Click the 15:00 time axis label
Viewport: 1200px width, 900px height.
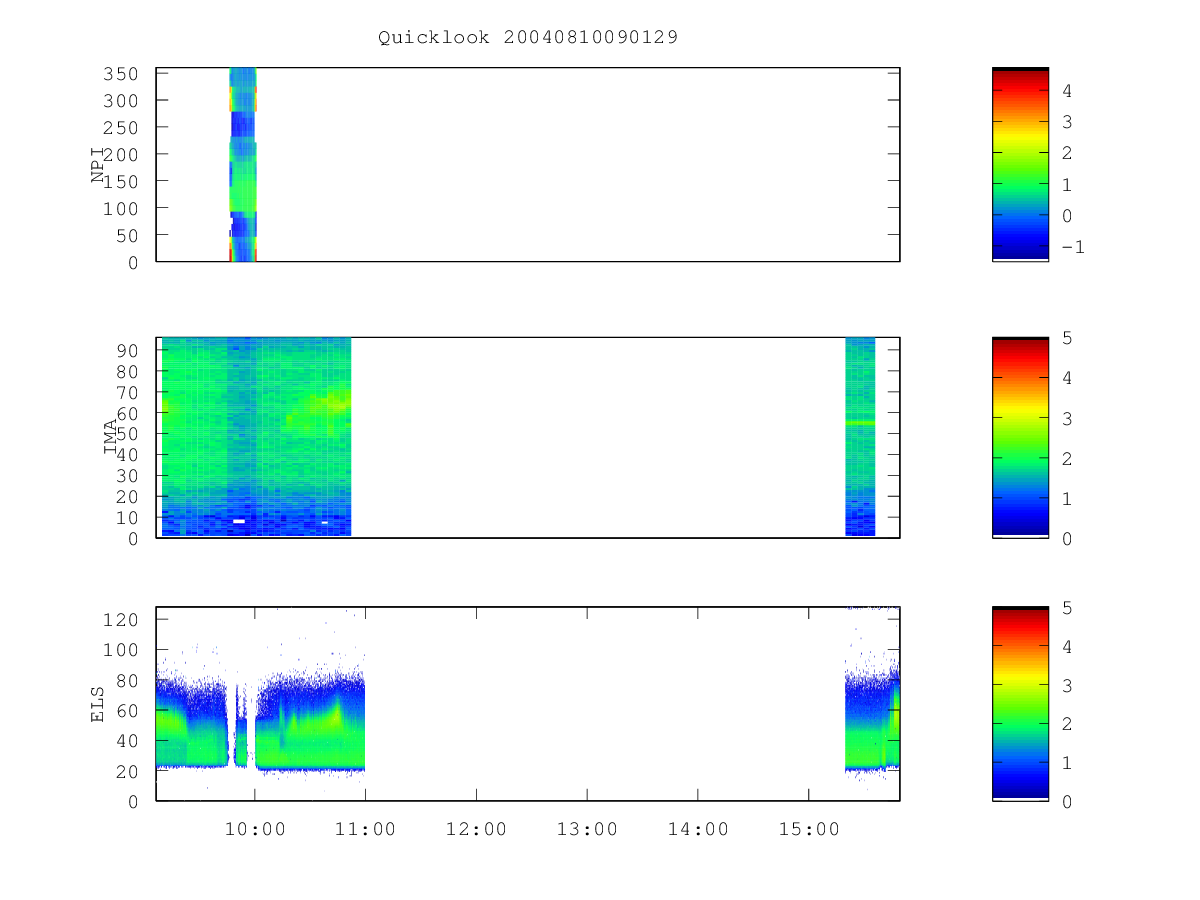pyautogui.click(x=809, y=830)
